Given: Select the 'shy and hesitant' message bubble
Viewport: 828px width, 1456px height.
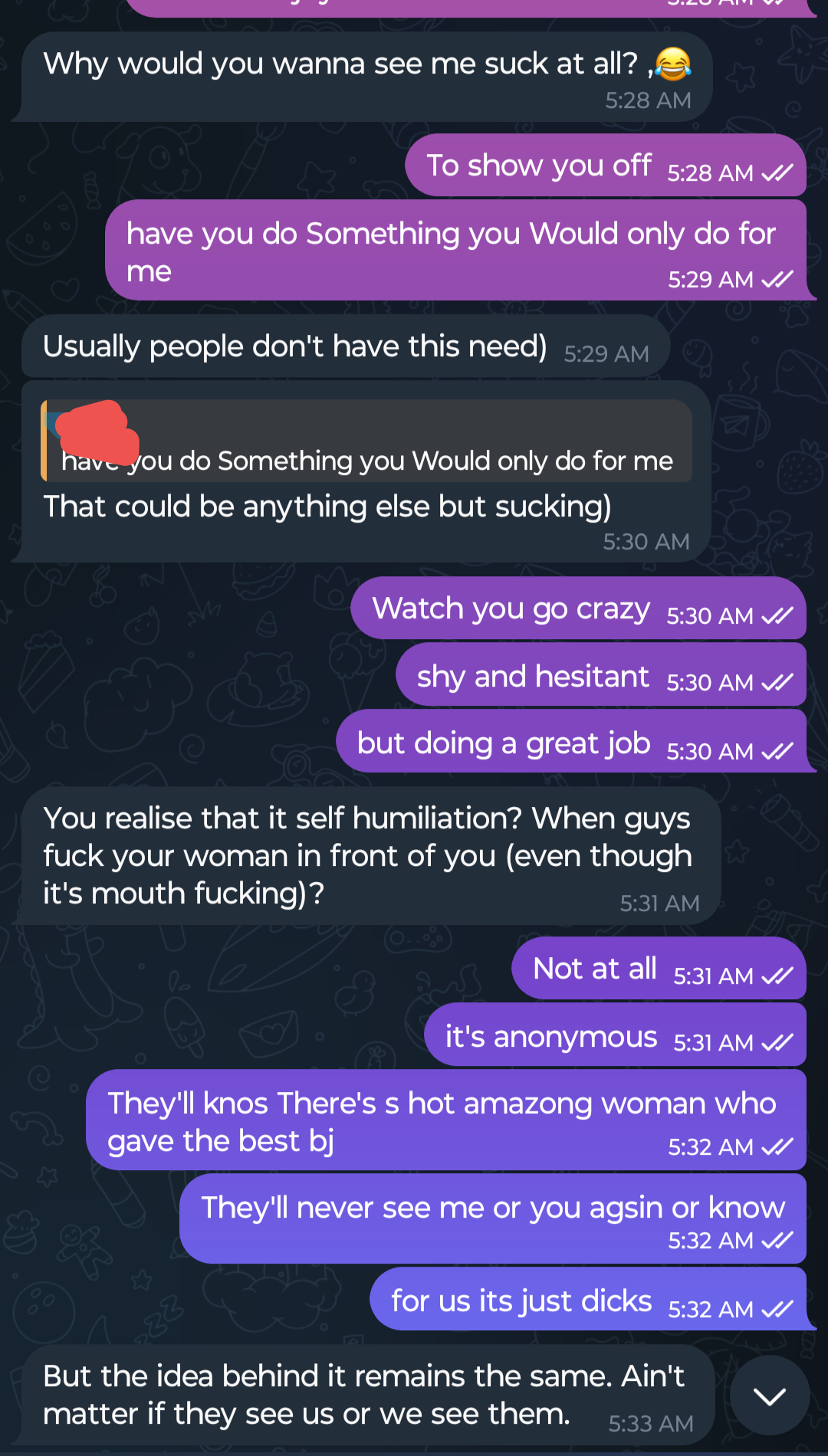Looking at the screenshot, I should pos(601,675).
